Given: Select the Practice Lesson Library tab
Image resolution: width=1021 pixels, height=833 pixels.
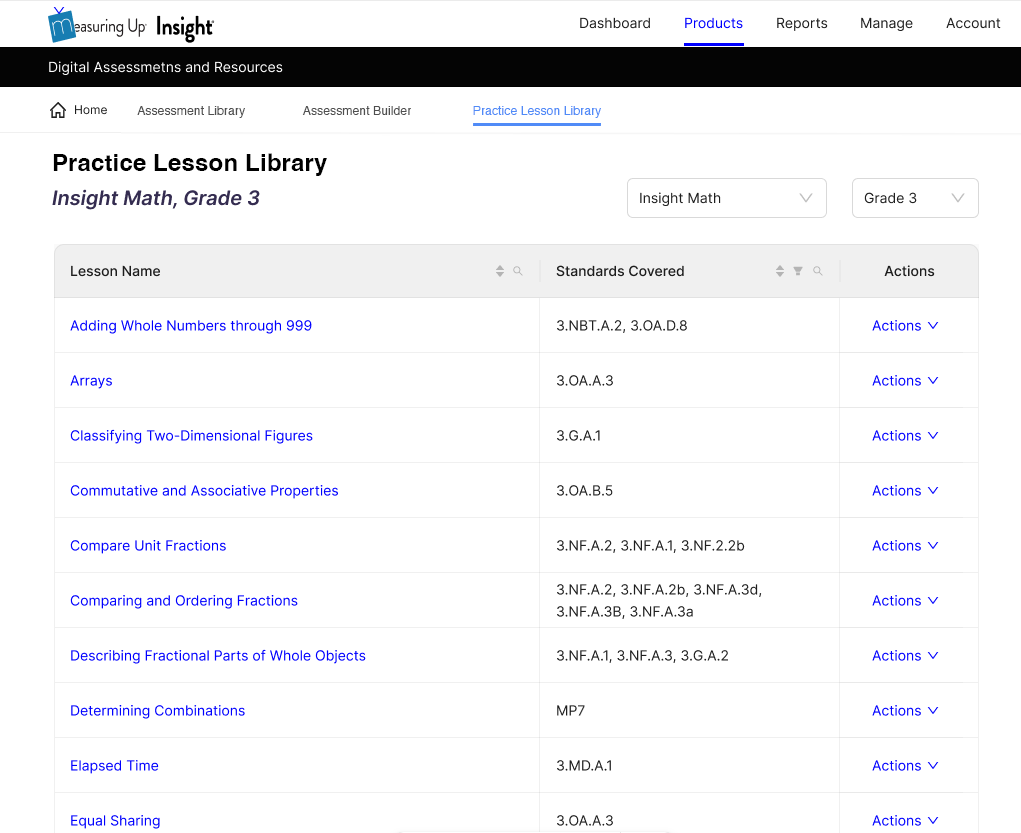Looking at the screenshot, I should coord(537,111).
